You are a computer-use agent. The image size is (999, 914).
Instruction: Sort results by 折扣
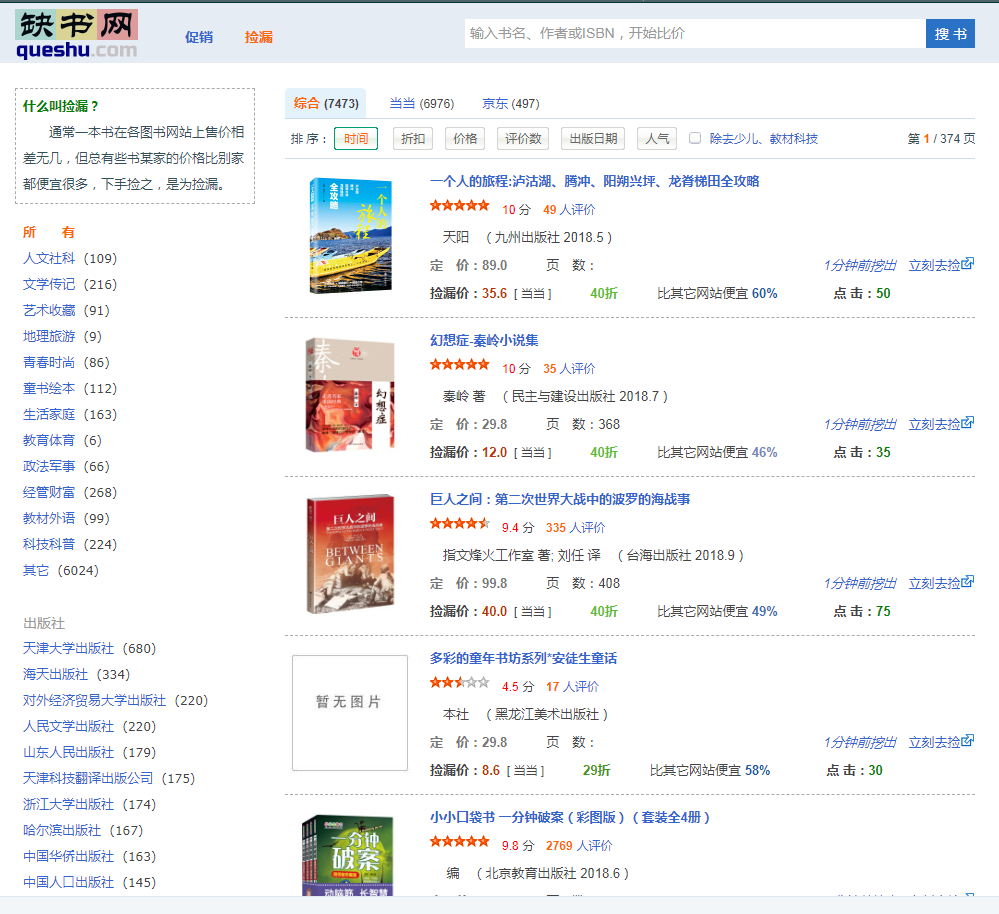coord(412,138)
